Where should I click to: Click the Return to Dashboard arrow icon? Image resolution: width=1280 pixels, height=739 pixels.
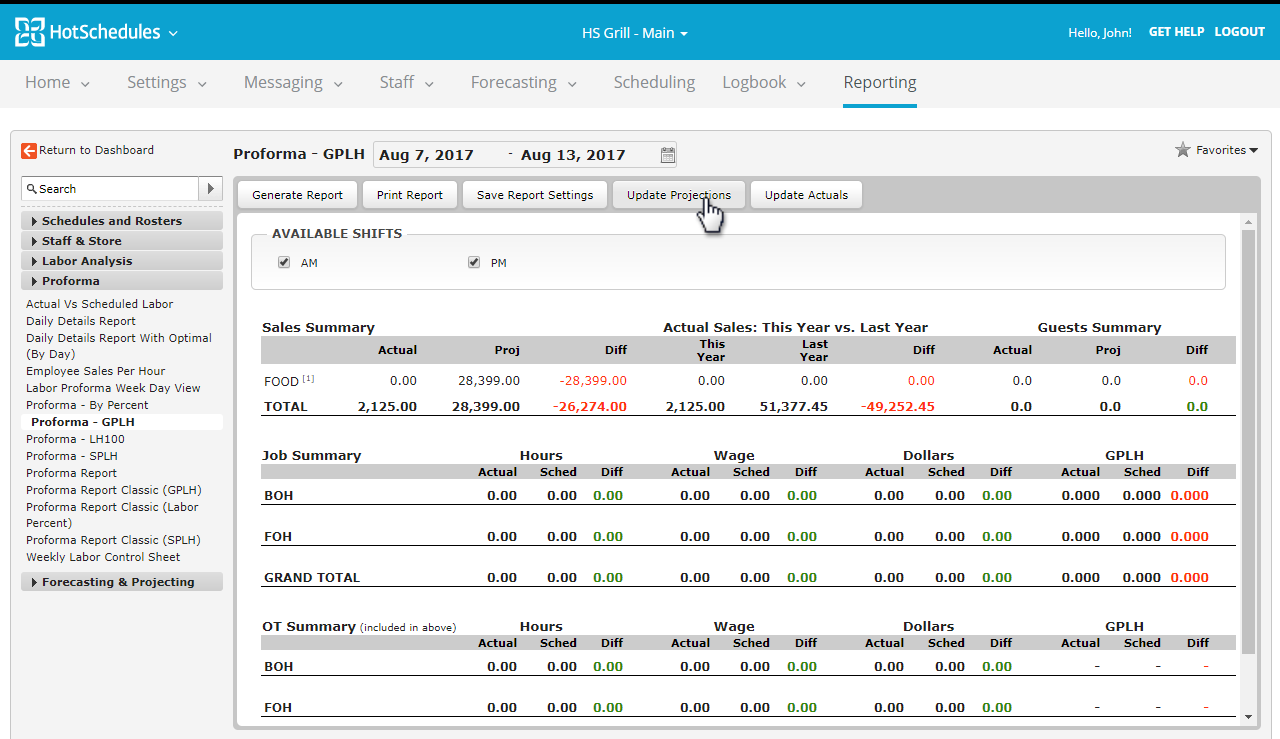29,150
